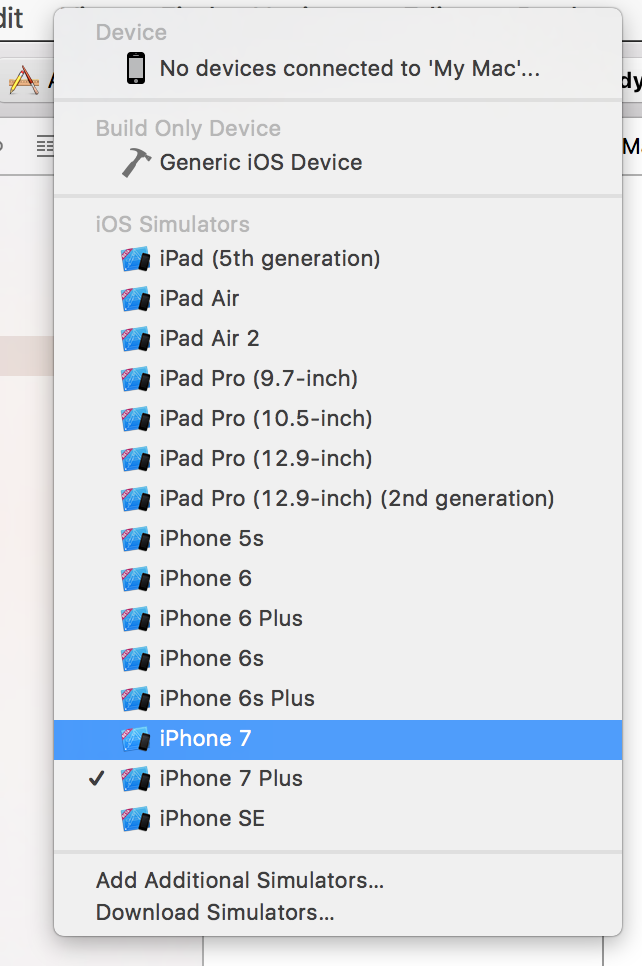The image size is (642, 966).
Task: Select iPad Pro (9.7-inch) simulator
Action: [338, 379]
